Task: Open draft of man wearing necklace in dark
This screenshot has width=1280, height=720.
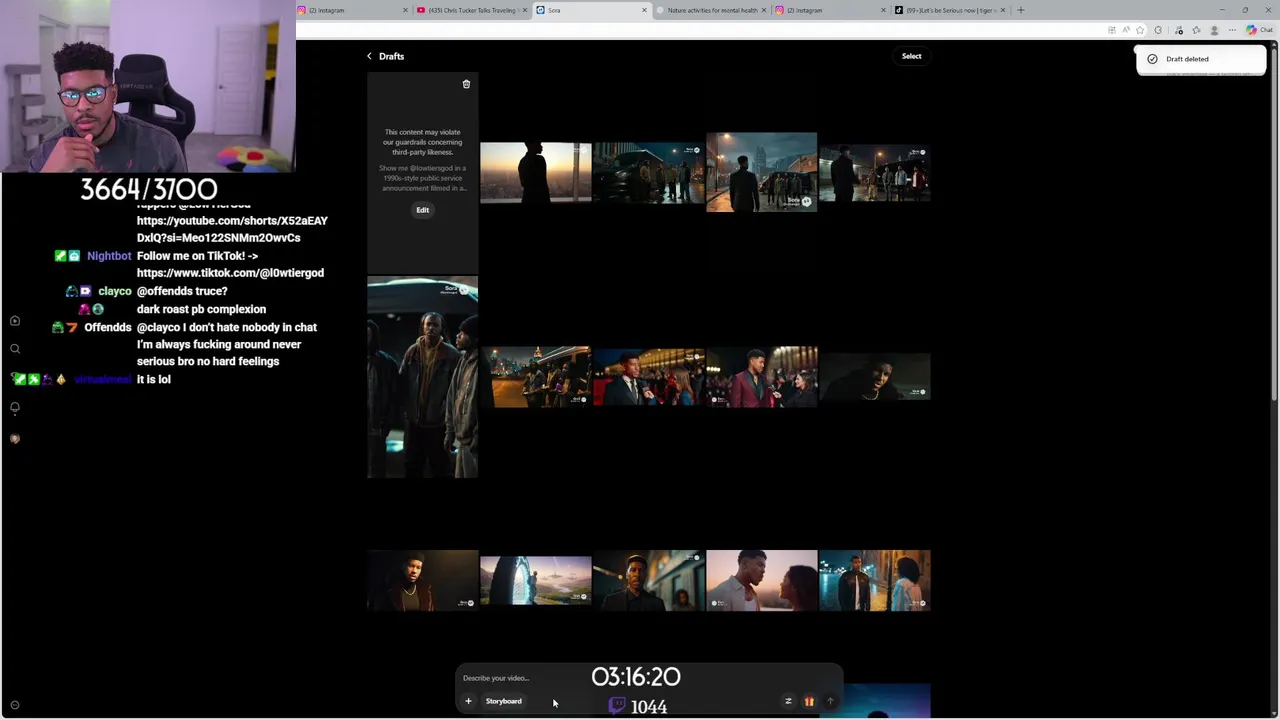Action: click(x=422, y=580)
